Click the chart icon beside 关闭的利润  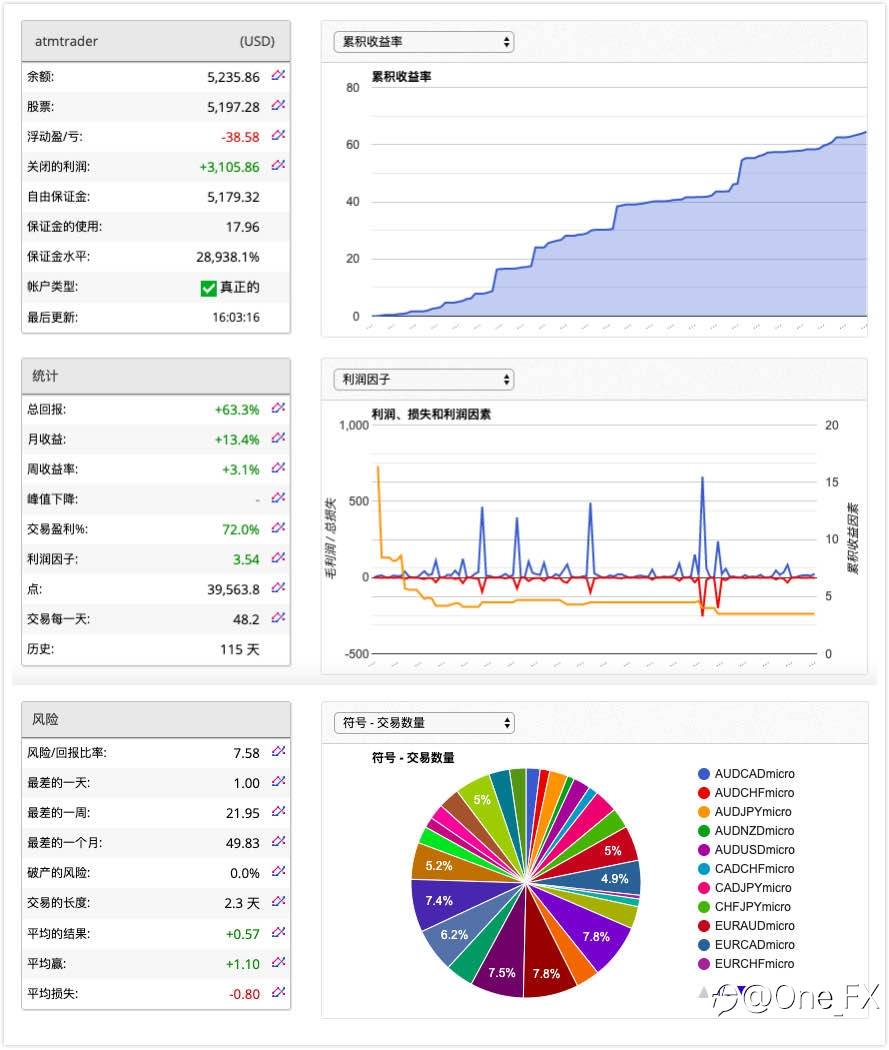(278, 165)
